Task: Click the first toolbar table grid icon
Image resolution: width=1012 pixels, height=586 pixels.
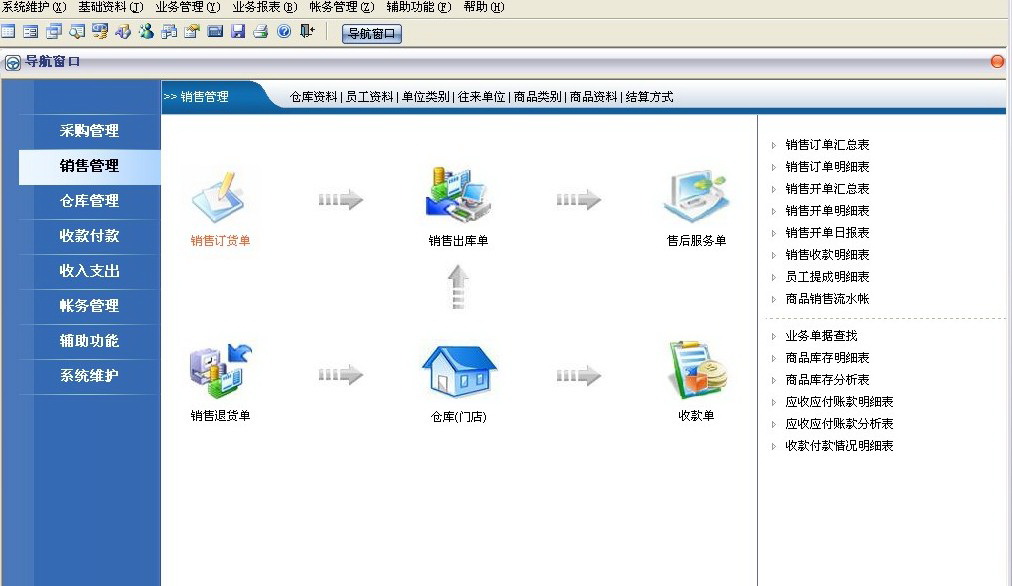Action: (8, 31)
